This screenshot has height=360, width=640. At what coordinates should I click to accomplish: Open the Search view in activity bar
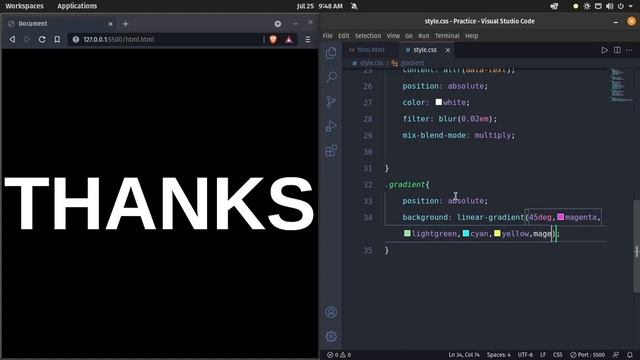[x=331, y=77]
